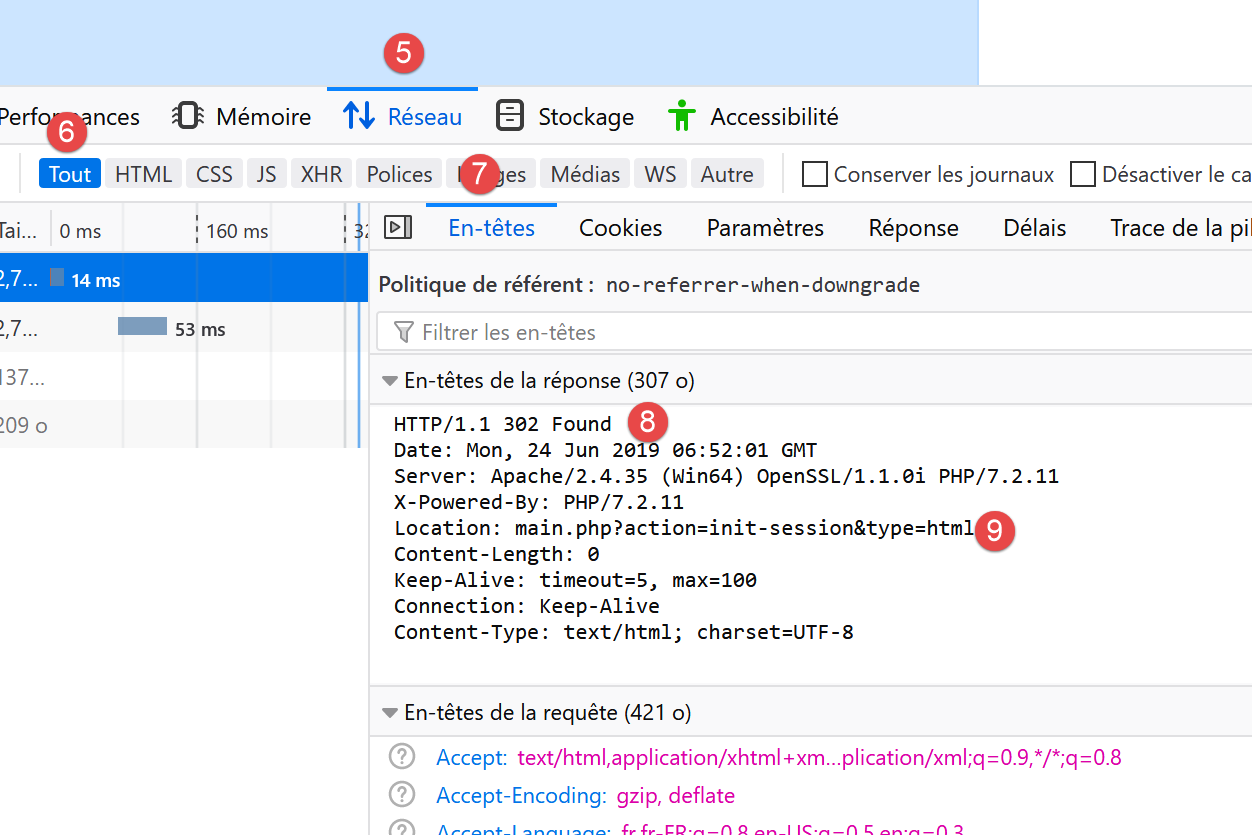1252x835 pixels.
Task: Open the Délais tab
Action: (x=1034, y=228)
